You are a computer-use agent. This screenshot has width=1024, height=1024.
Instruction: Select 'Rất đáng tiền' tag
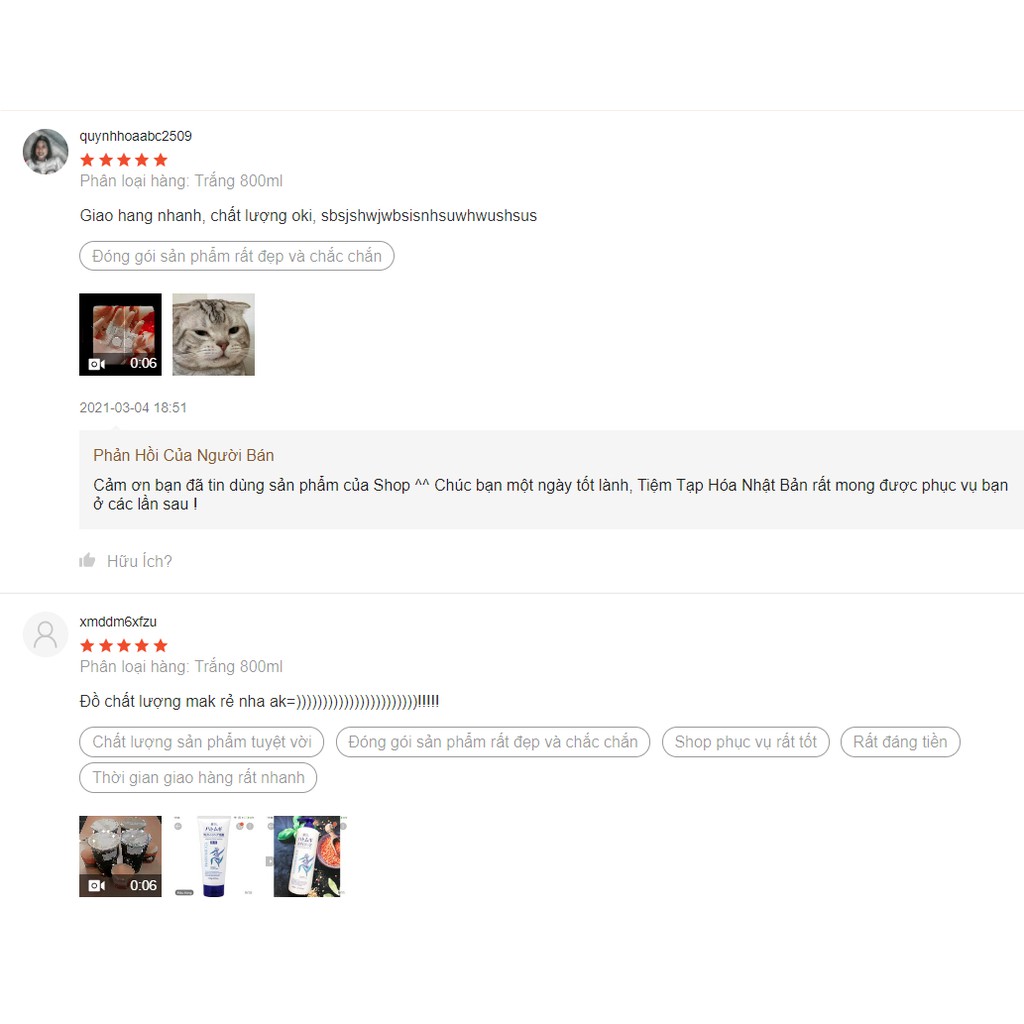point(901,742)
